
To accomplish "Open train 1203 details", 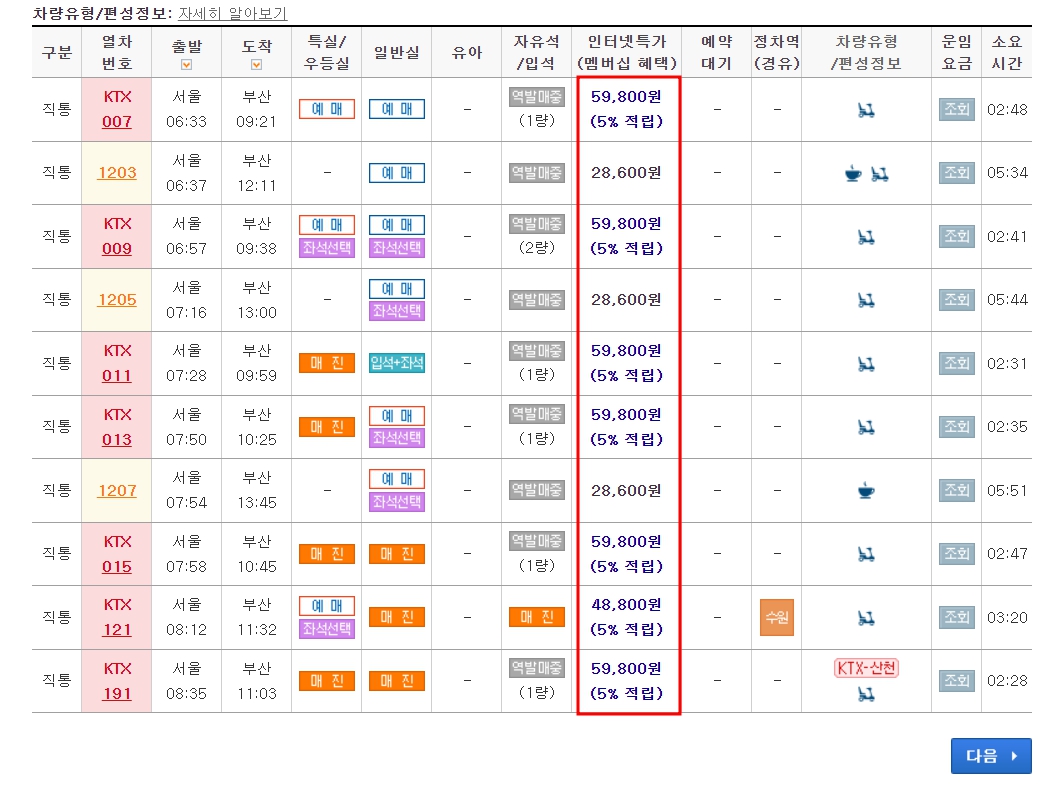I will (117, 173).
